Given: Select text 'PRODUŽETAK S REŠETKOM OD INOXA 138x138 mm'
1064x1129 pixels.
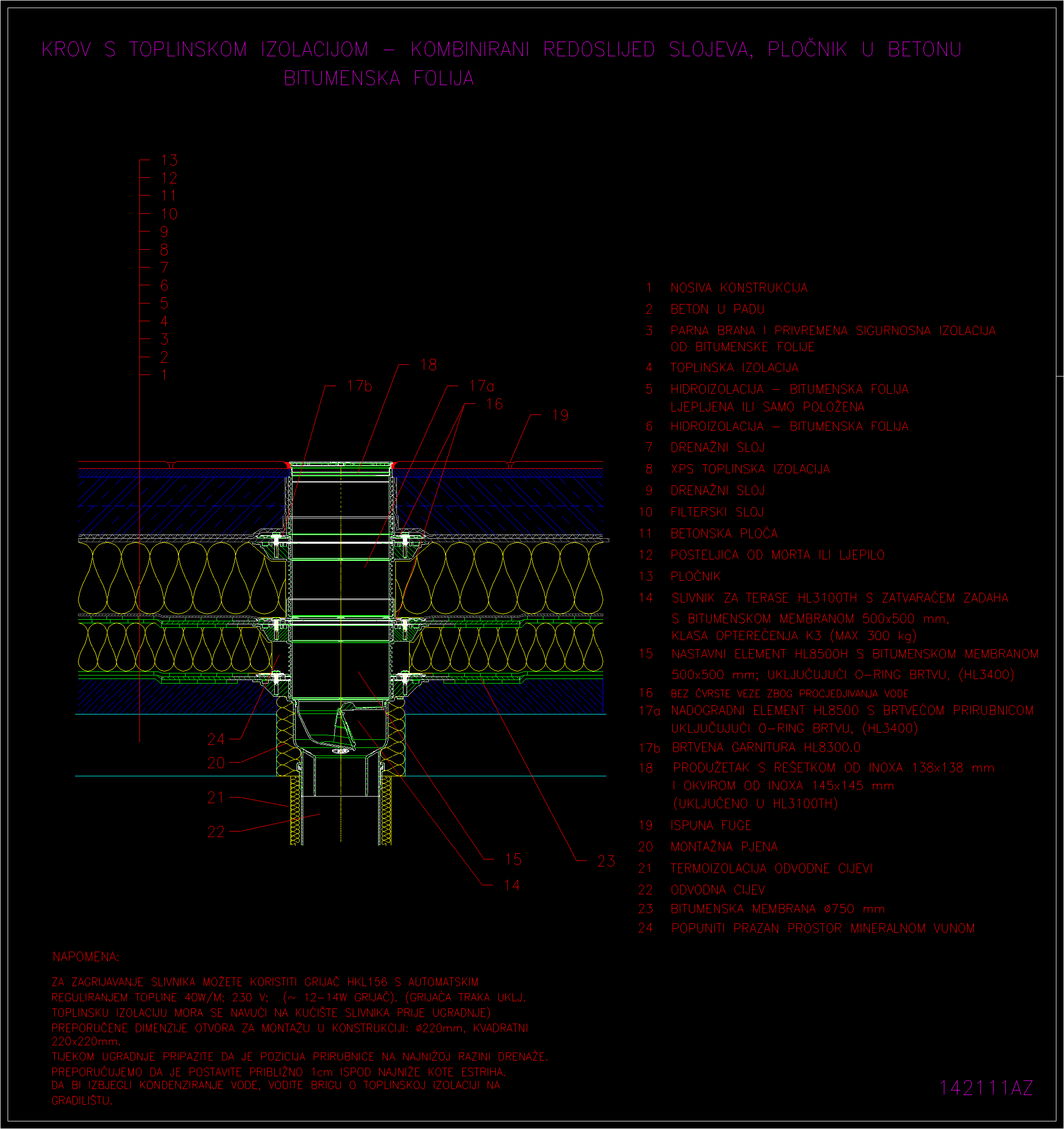Looking at the screenshot, I should [833, 768].
